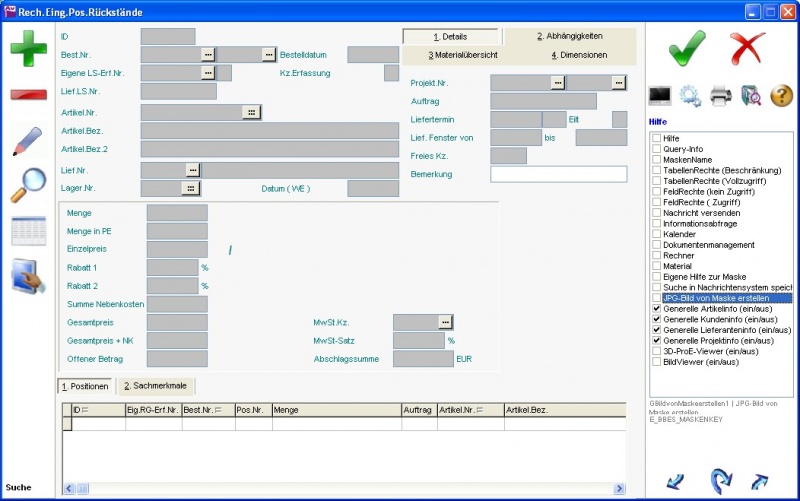Open the Sachmerkmale tab

coord(158,386)
